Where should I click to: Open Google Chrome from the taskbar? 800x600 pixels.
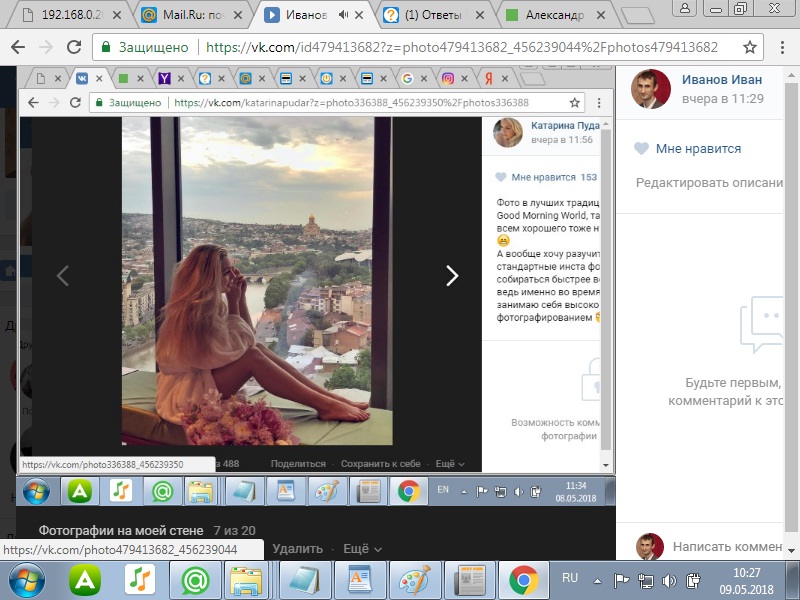[523, 580]
